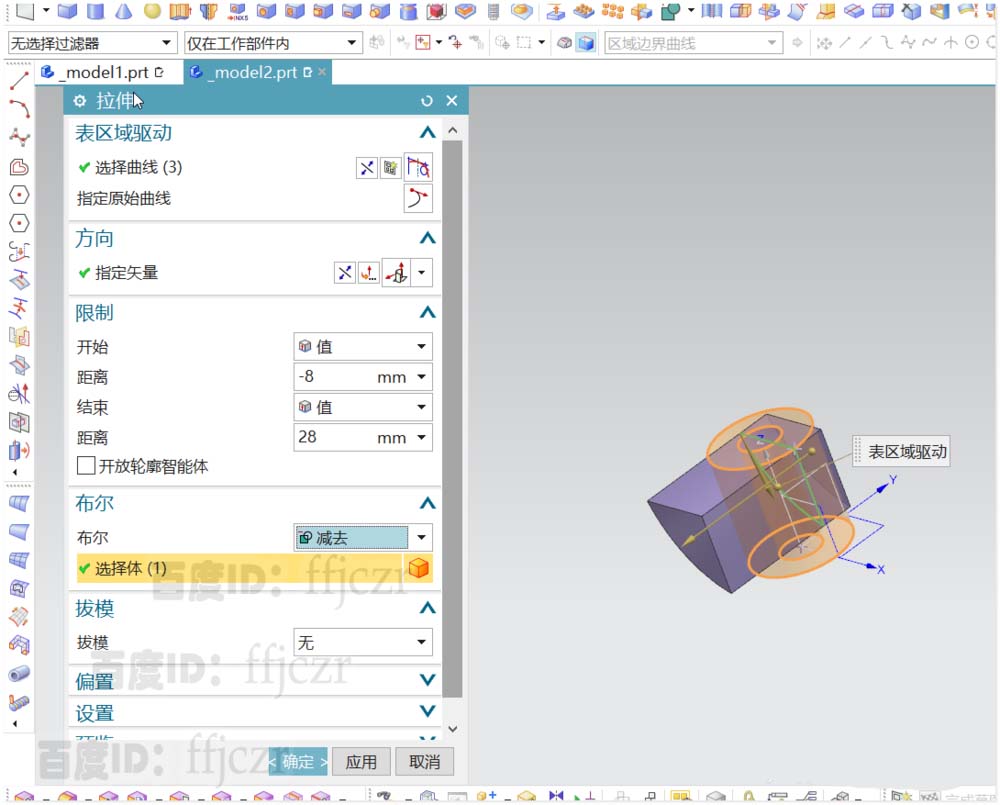Click the 指定原始曲线 curve icon

[418, 198]
